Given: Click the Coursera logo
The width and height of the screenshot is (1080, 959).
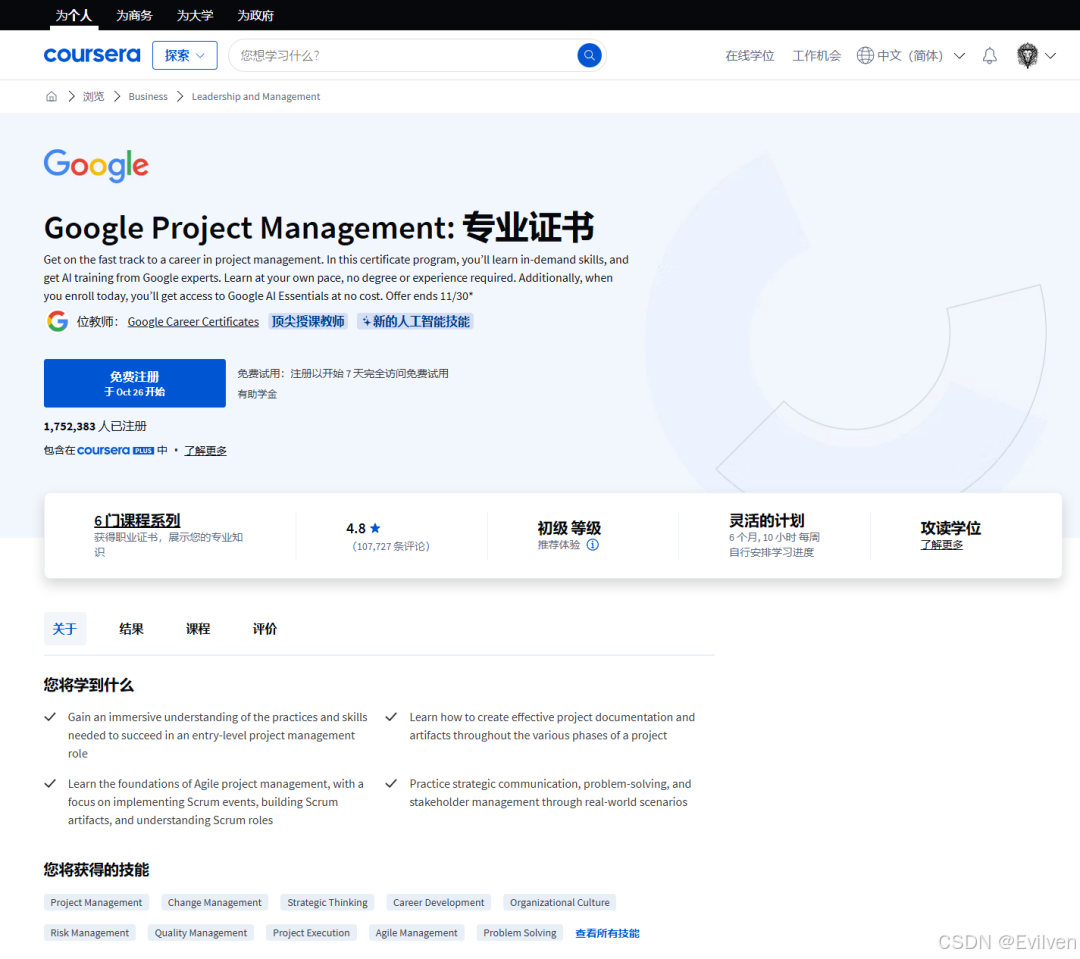Looking at the screenshot, I should (x=92, y=55).
